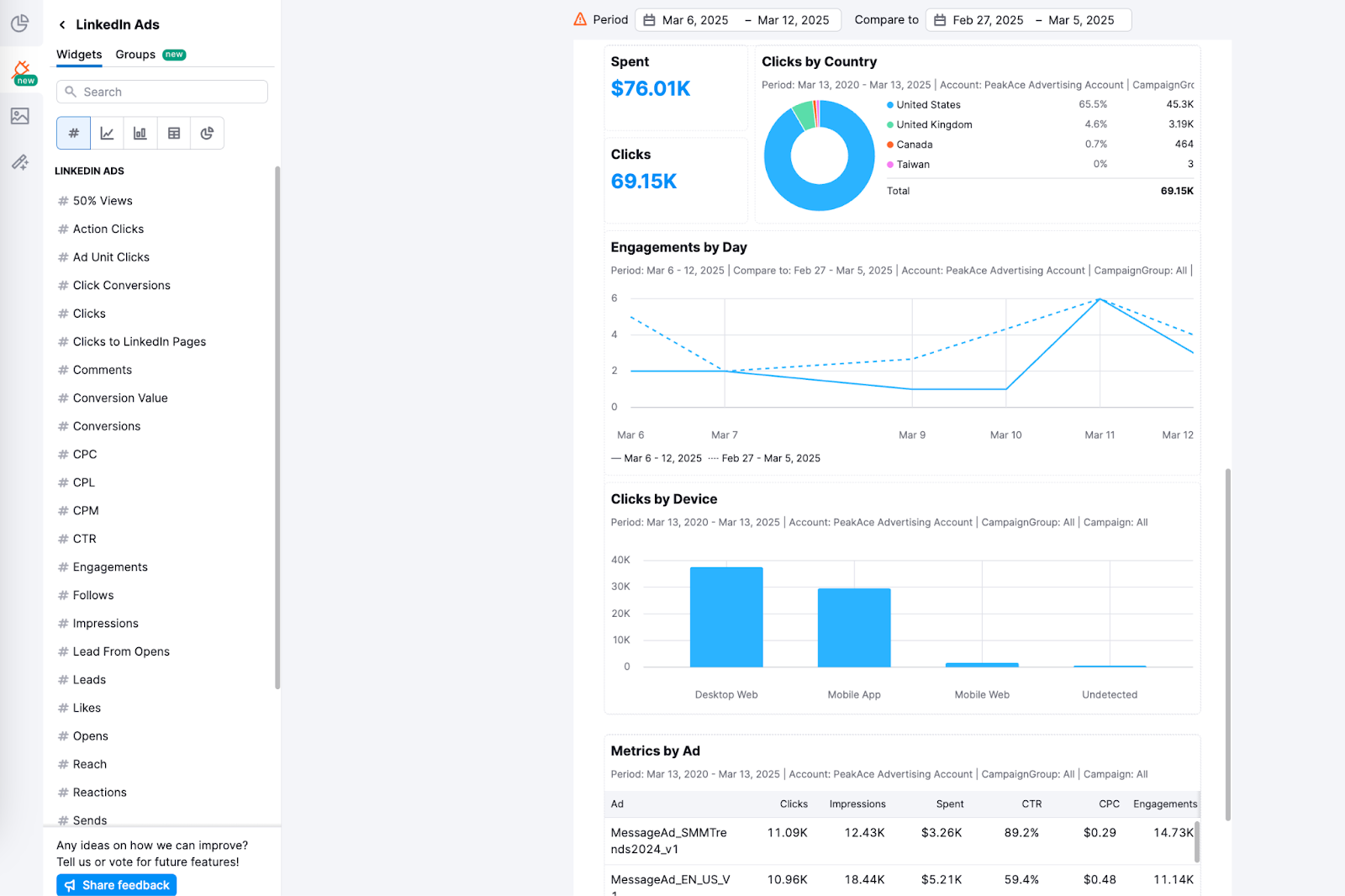Select the table widget type filter
Viewport: 1345px width, 896px height.
click(173, 132)
